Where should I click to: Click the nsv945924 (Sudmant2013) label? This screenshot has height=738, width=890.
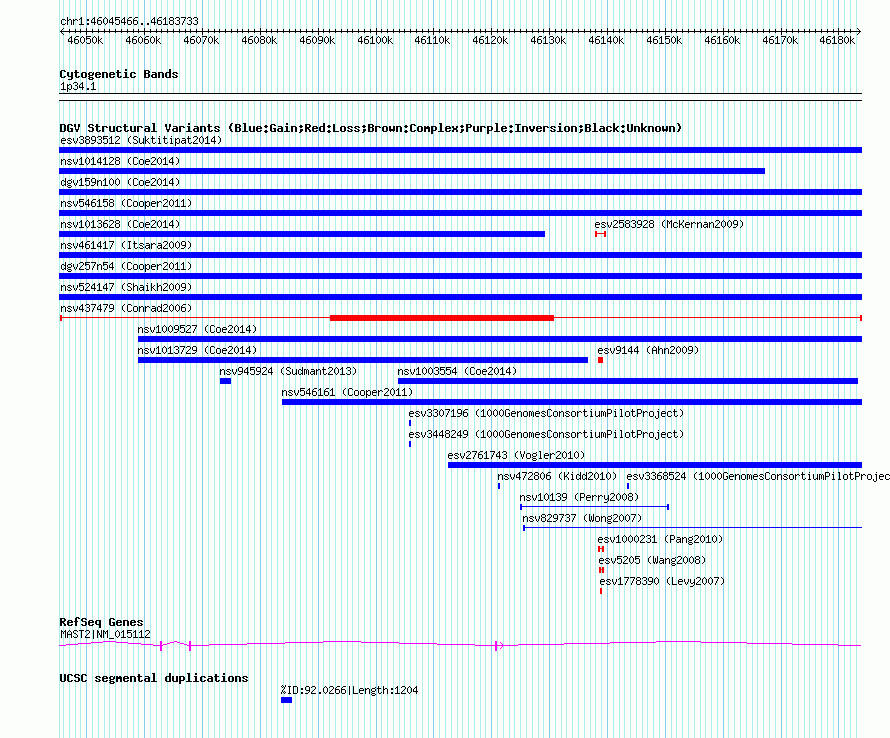[288, 371]
